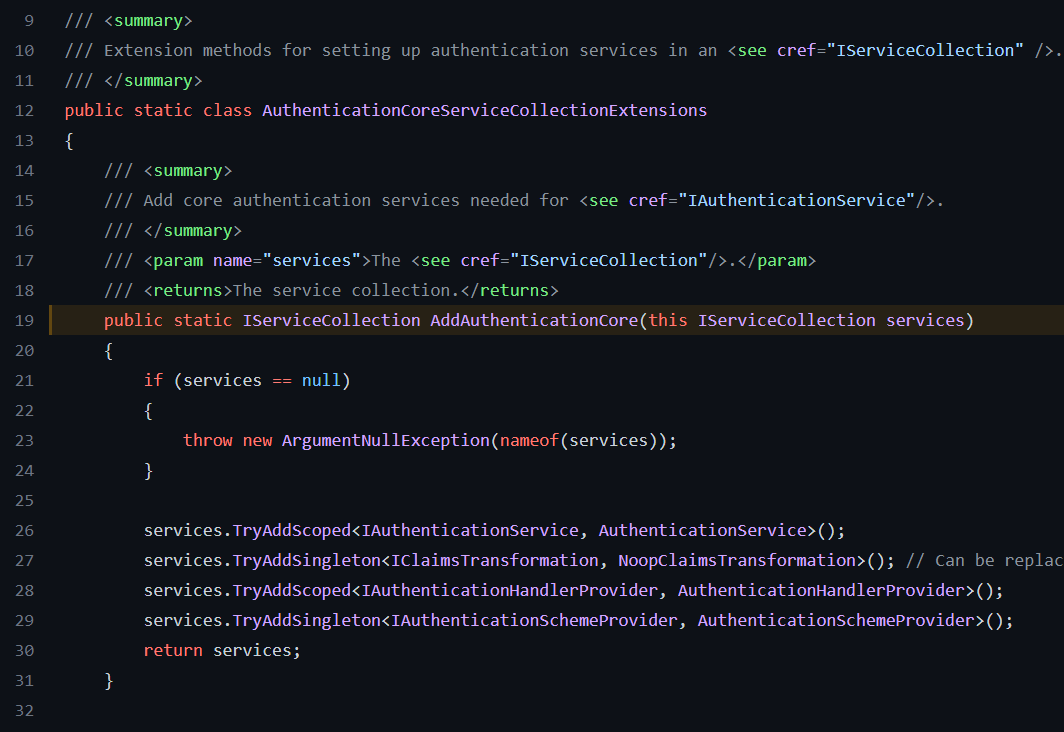Click line number 30 in the gutter

[x=24, y=651]
